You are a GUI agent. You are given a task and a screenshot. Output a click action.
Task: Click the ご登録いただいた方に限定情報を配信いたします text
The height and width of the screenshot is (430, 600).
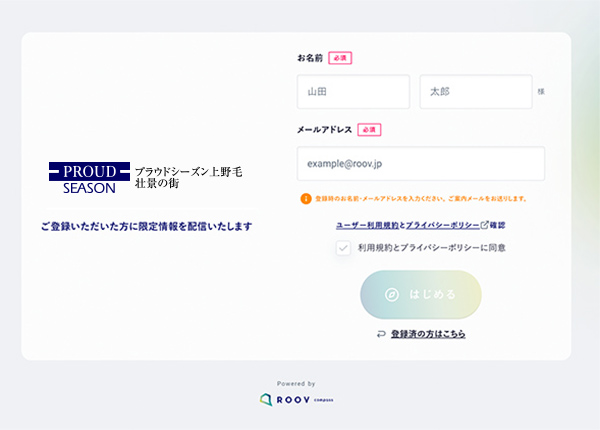tap(147, 226)
